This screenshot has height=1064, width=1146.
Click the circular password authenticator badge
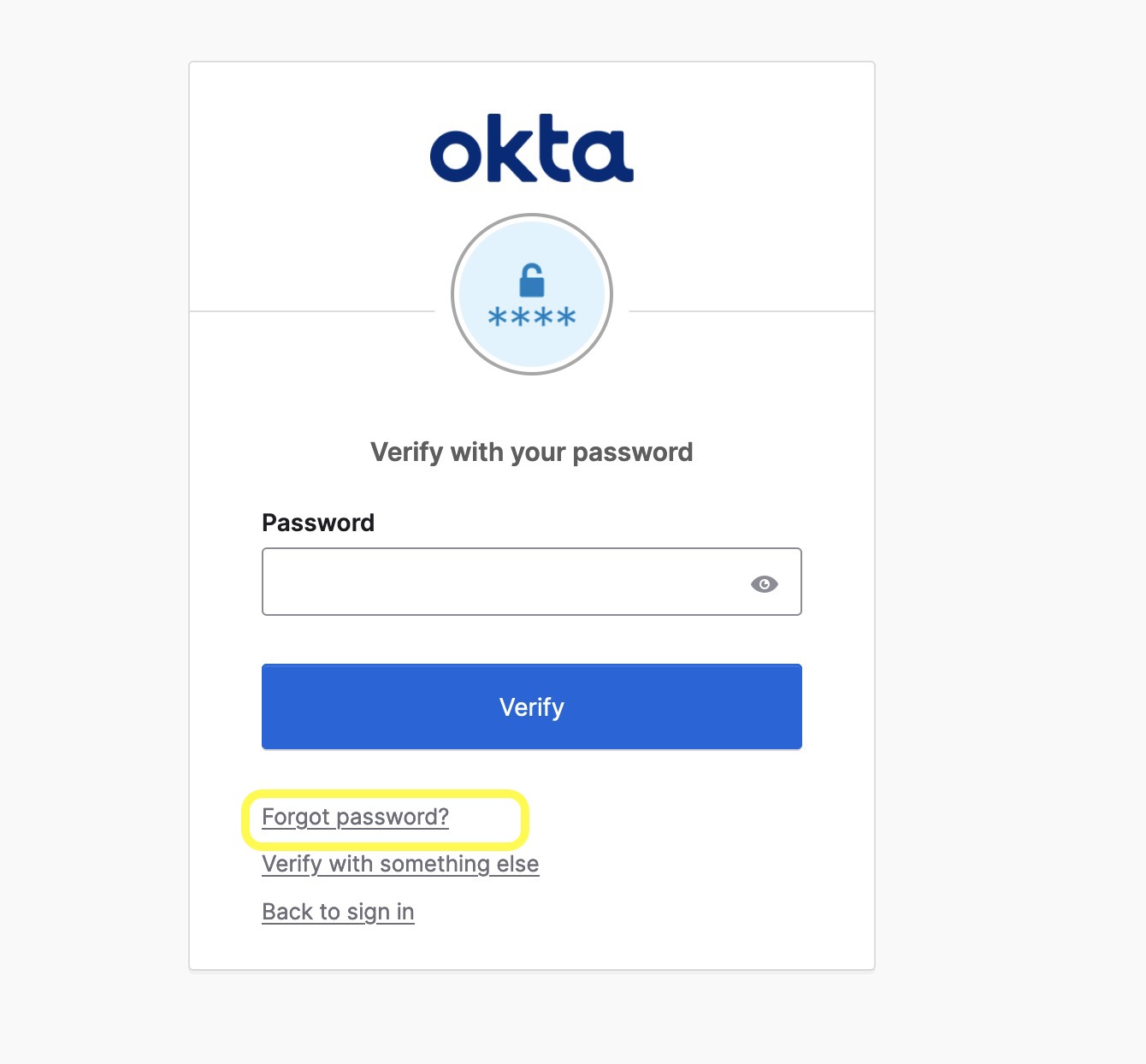[x=532, y=294]
